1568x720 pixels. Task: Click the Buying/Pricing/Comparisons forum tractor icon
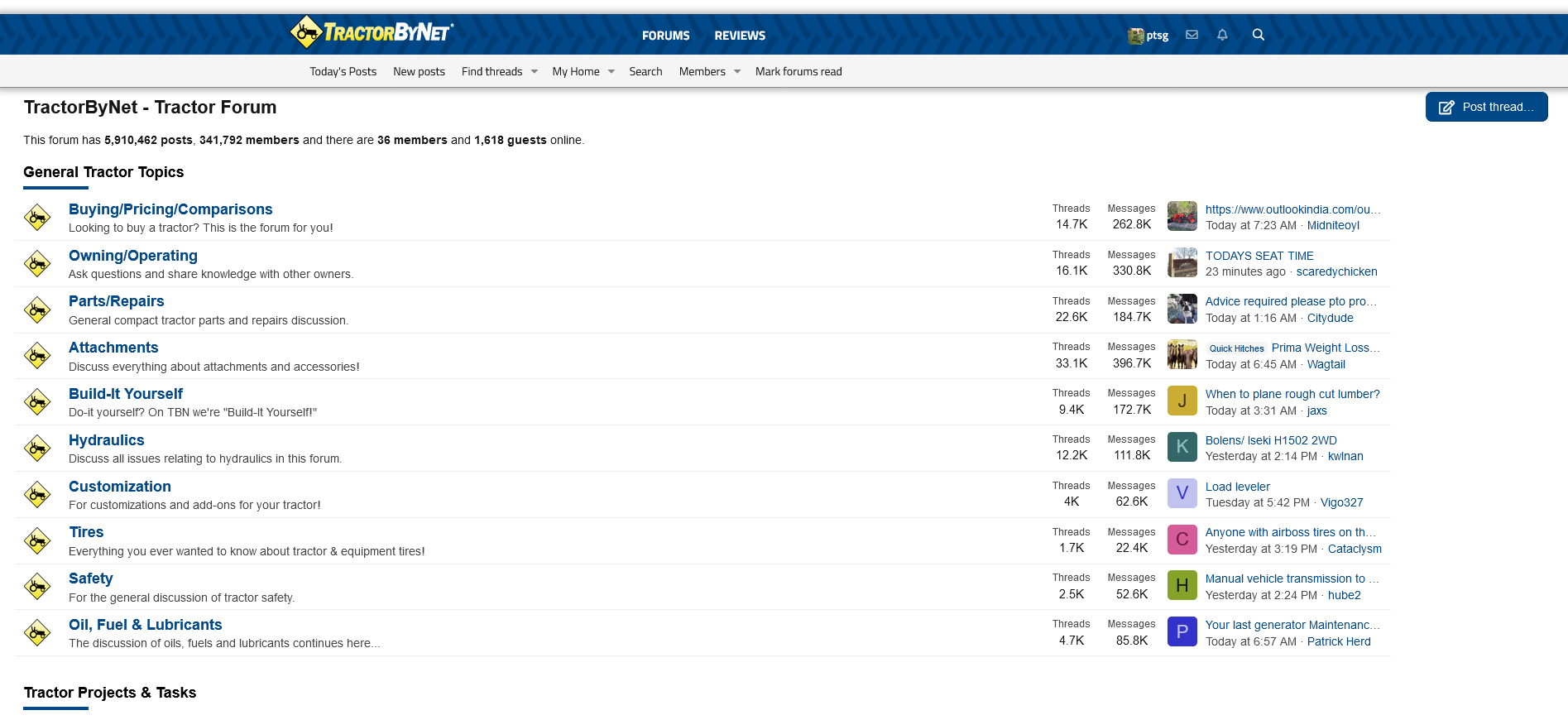pyautogui.click(x=37, y=217)
